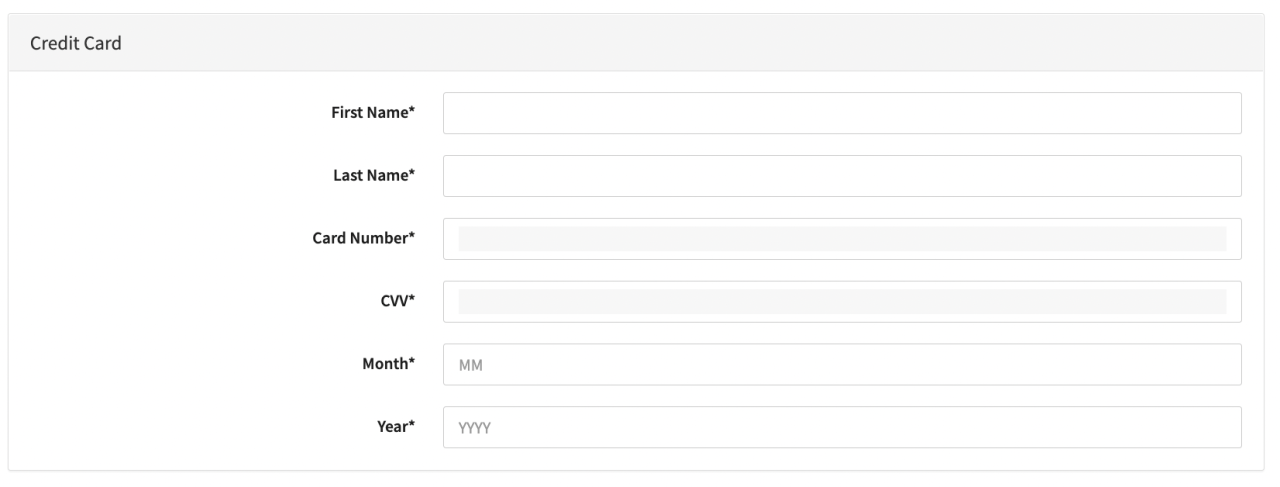The height and width of the screenshot is (487, 1280).
Task: Click the "Credit Card" panel heading
Action: (x=76, y=43)
